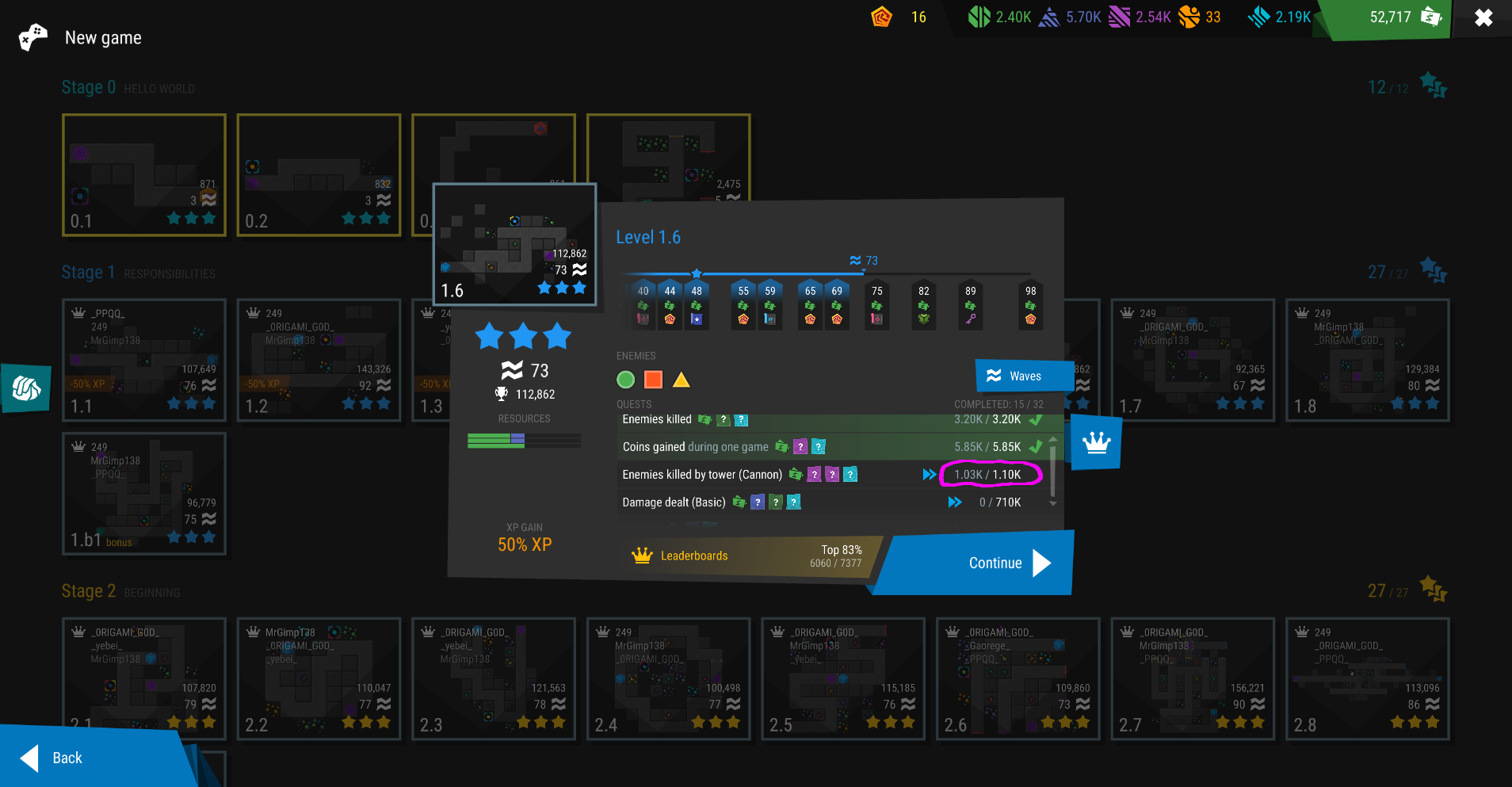
Task: Close the New game screen
Action: [1483, 17]
